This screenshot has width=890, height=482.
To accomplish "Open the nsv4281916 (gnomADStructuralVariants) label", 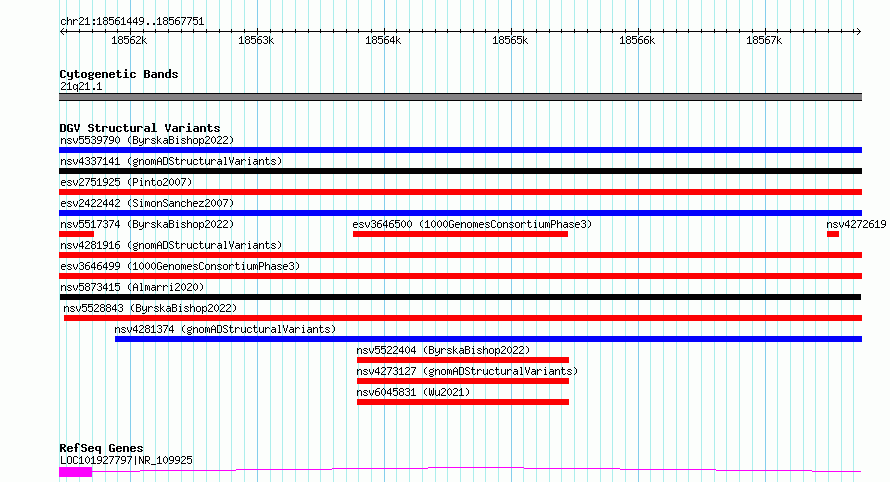I will click(x=171, y=245).
